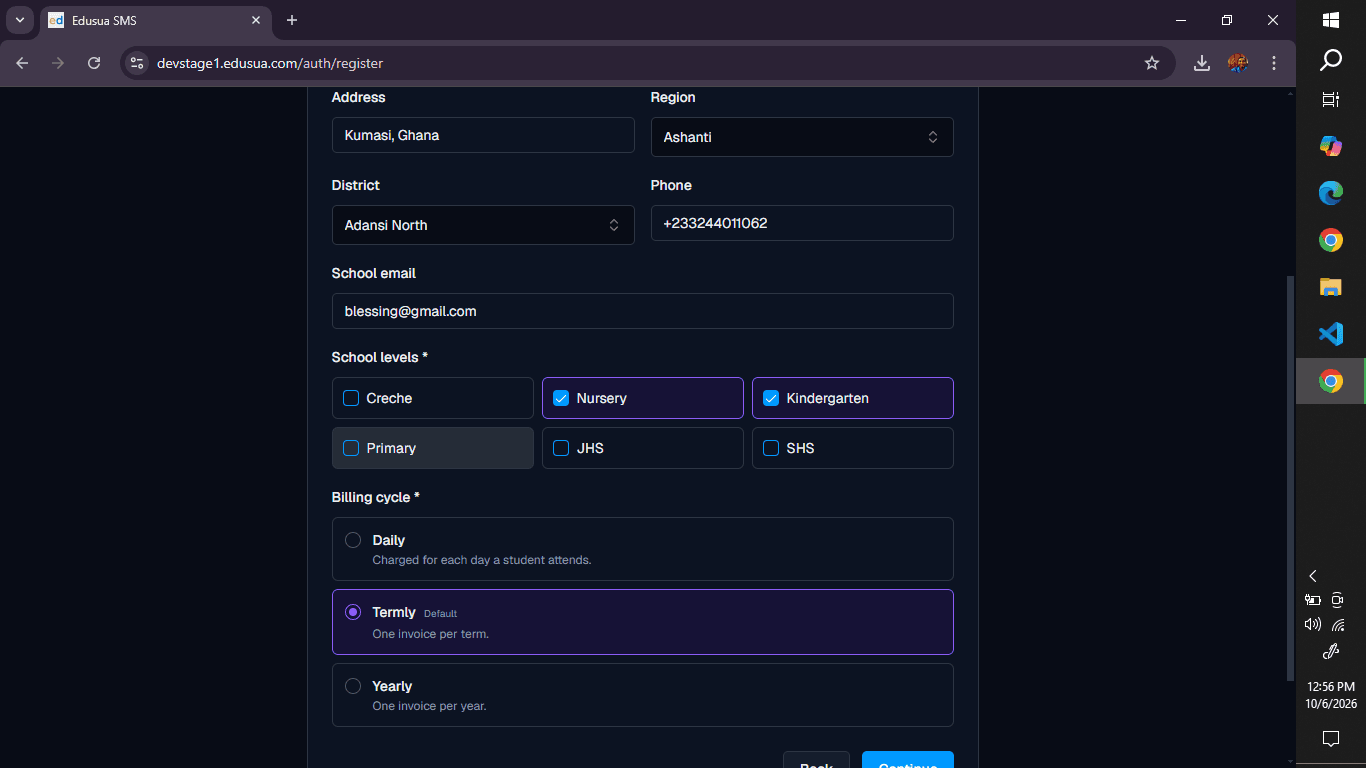
Task: Open the Chrome profile avatar
Action: click(1238, 63)
